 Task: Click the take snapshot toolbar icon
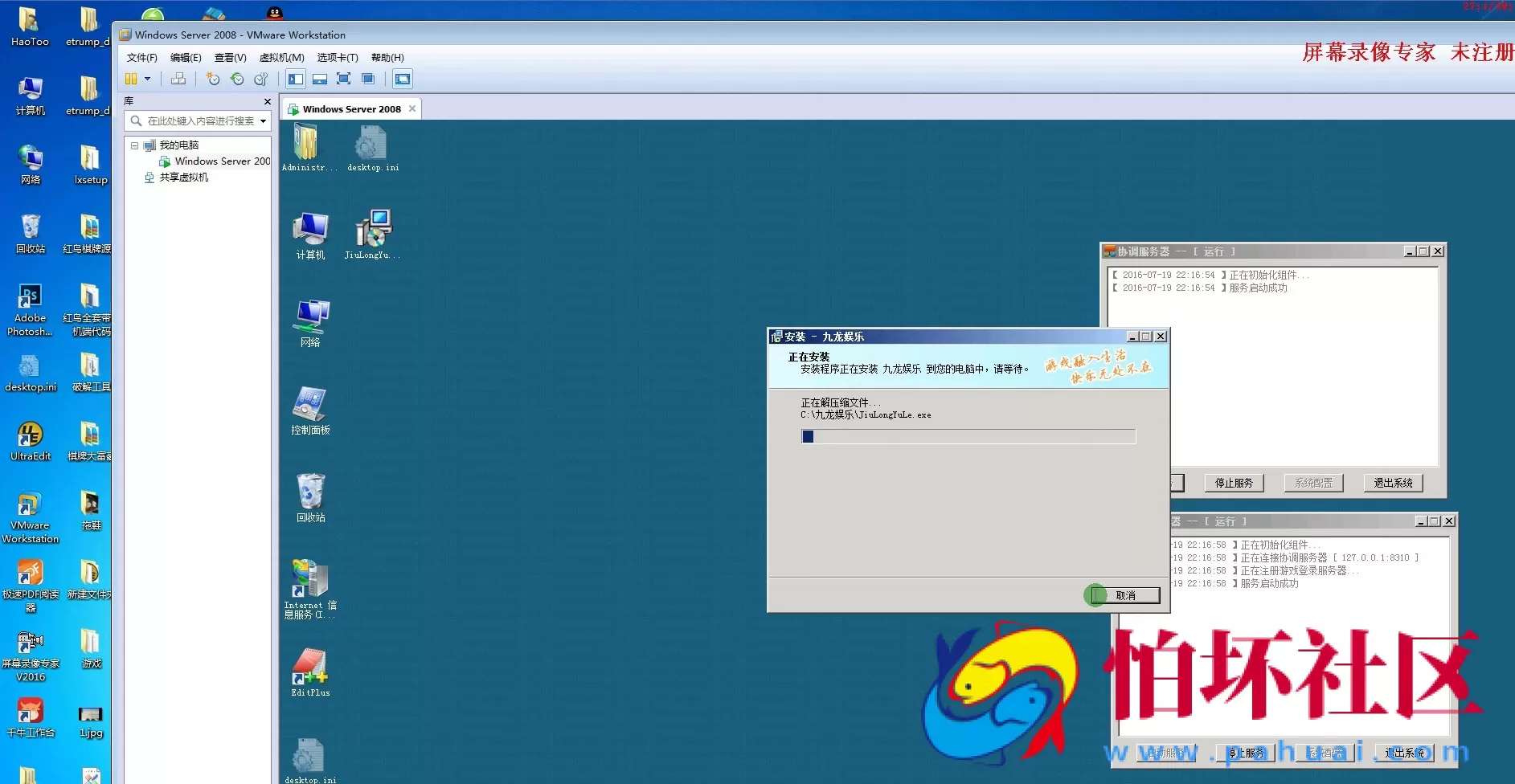[x=213, y=79]
